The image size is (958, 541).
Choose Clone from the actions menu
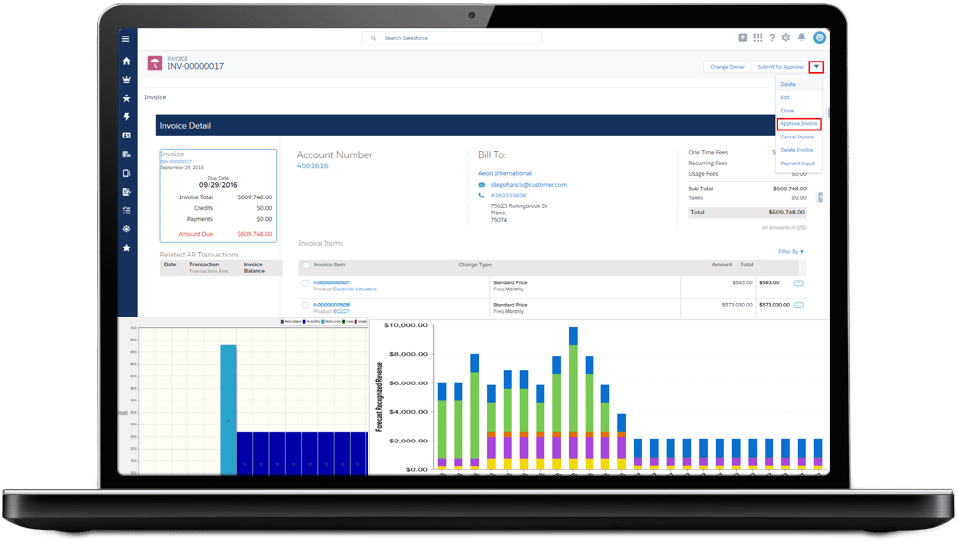pyautogui.click(x=787, y=111)
